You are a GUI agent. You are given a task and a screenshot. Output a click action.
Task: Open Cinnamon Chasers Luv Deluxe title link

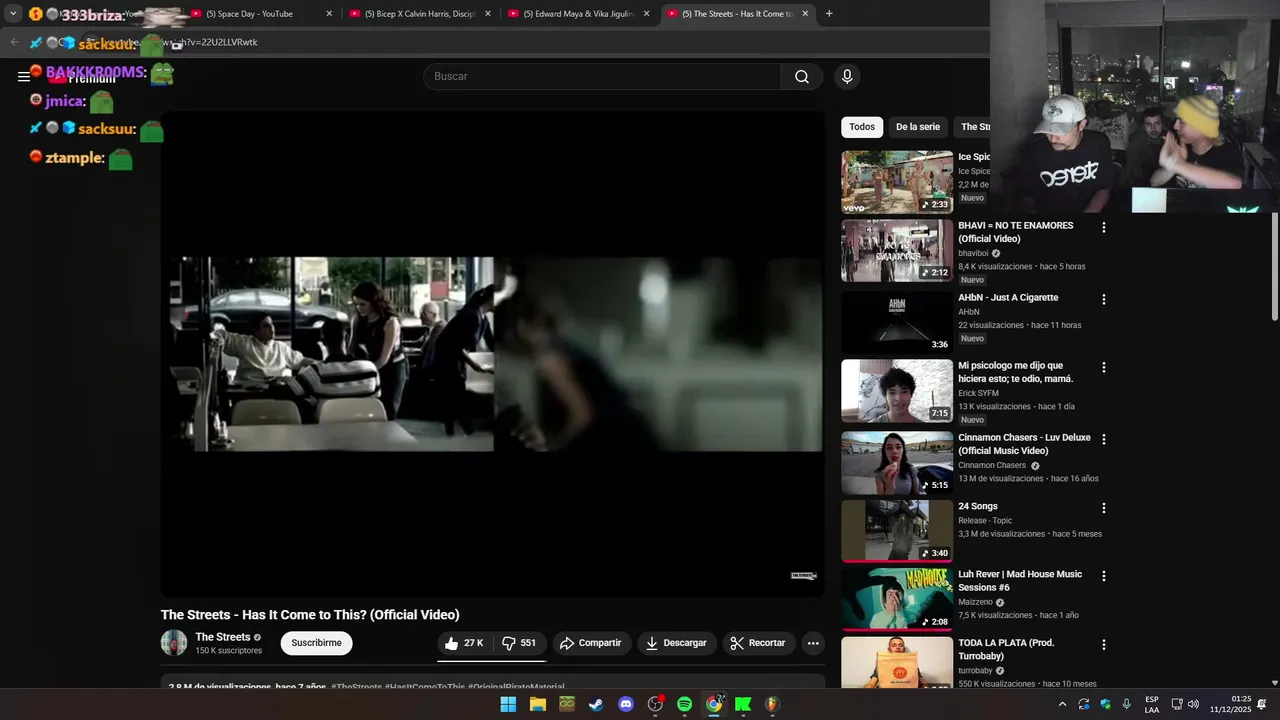1024,444
